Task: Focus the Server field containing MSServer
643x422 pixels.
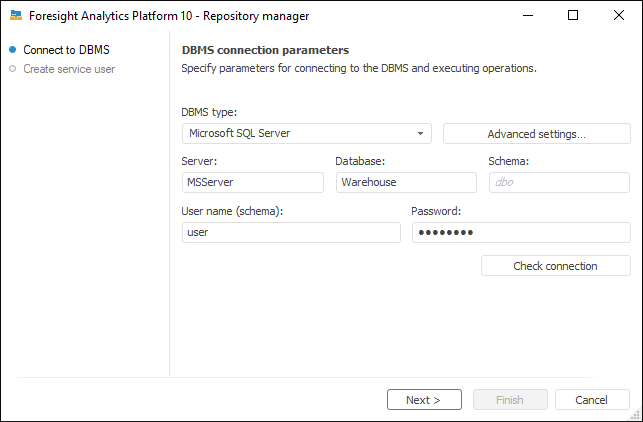Action: (x=253, y=182)
